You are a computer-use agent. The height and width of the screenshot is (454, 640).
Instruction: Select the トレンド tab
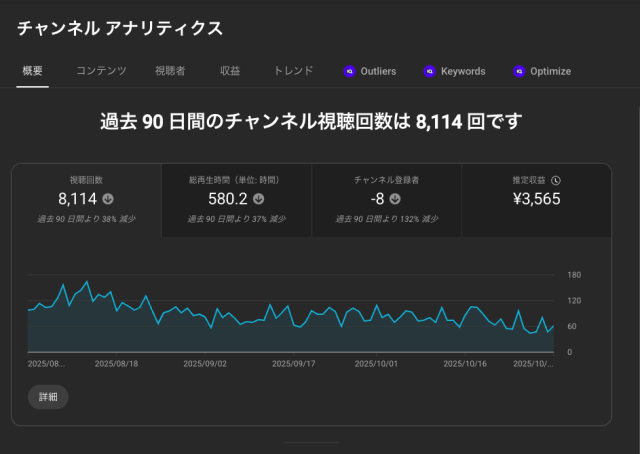point(293,71)
